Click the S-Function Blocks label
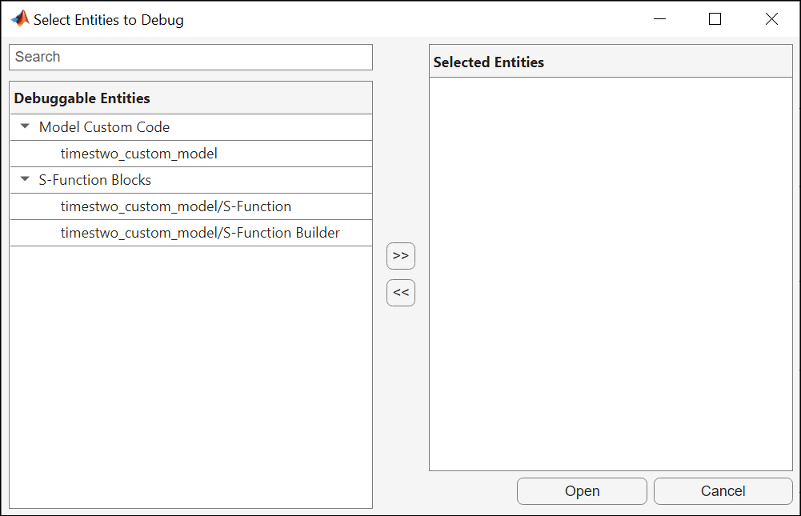801x516 pixels. point(95,180)
